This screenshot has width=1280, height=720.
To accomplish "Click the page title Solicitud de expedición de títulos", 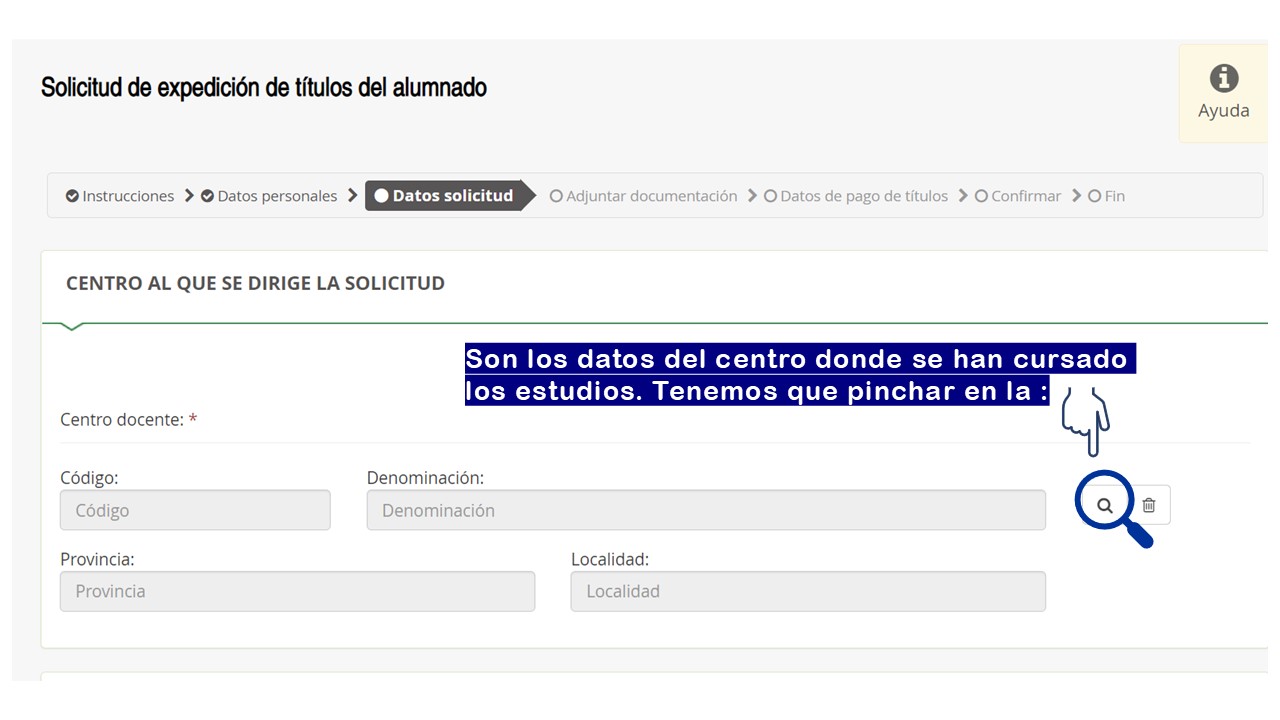I will pos(264,88).
